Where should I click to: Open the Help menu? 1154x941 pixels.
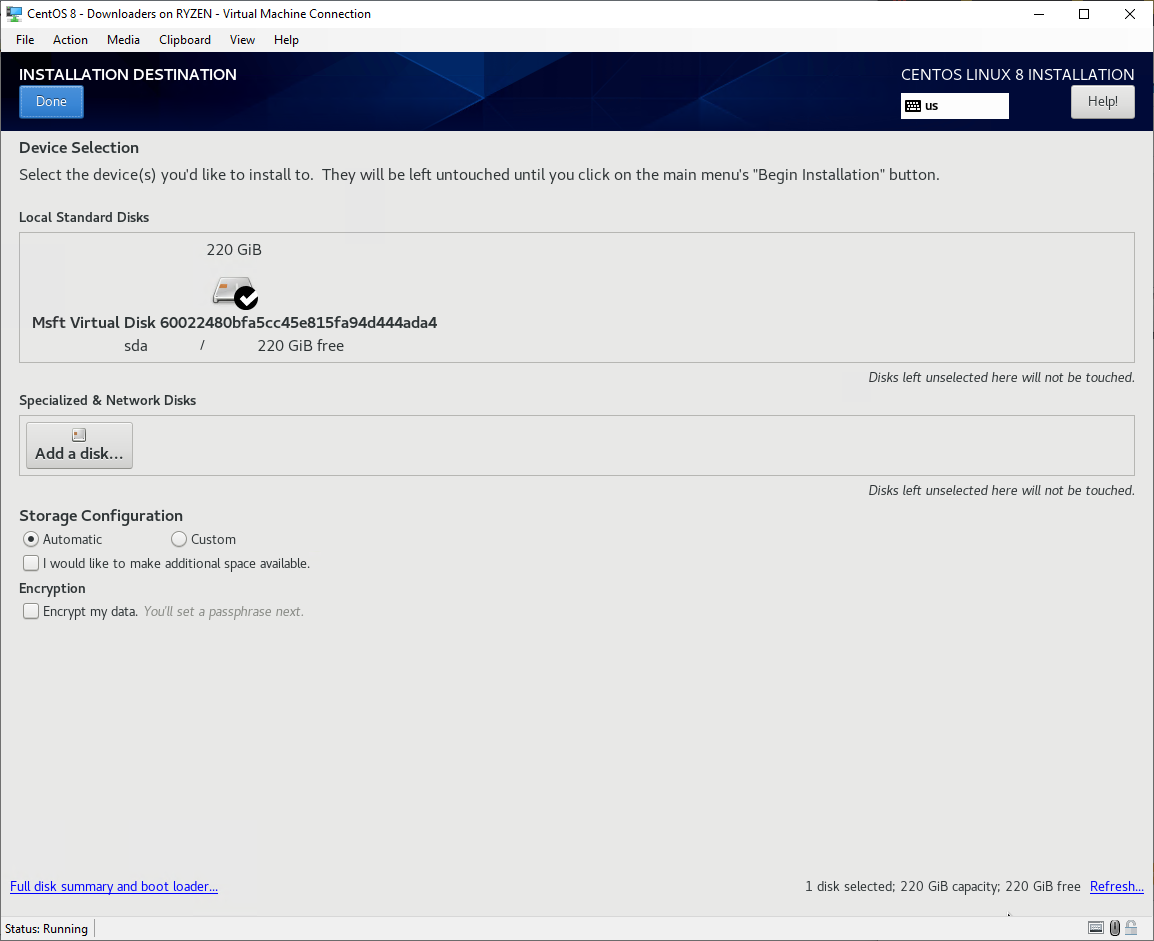pyautogui.click(x=286, y=40)
